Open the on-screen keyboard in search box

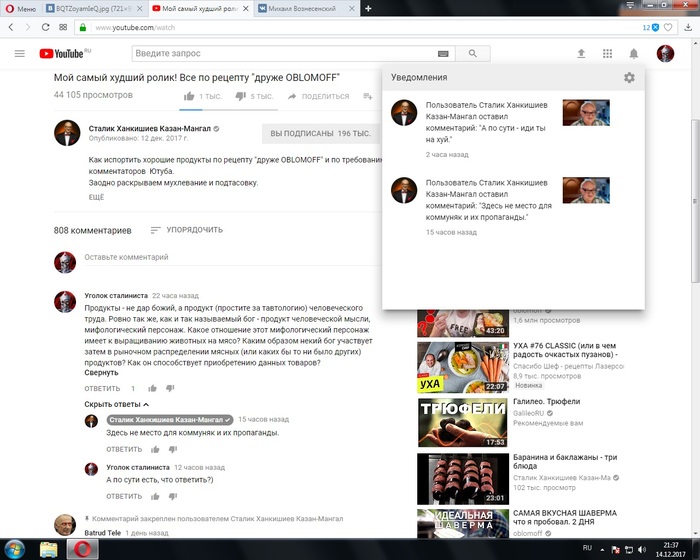[443, 54]
